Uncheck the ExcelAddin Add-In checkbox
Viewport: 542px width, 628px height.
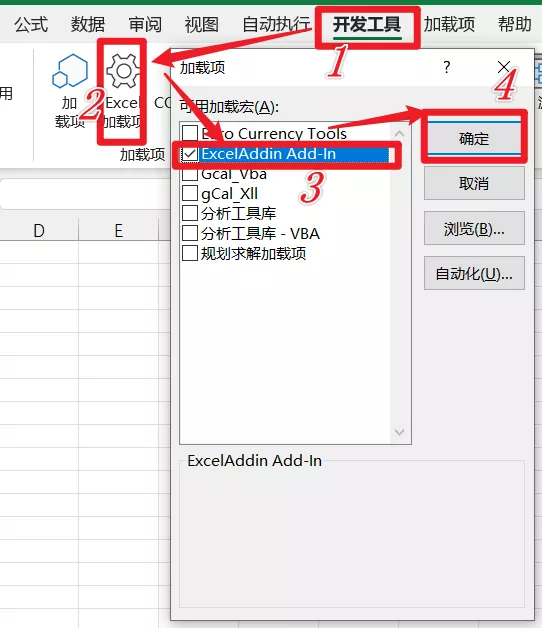[190, 154]
